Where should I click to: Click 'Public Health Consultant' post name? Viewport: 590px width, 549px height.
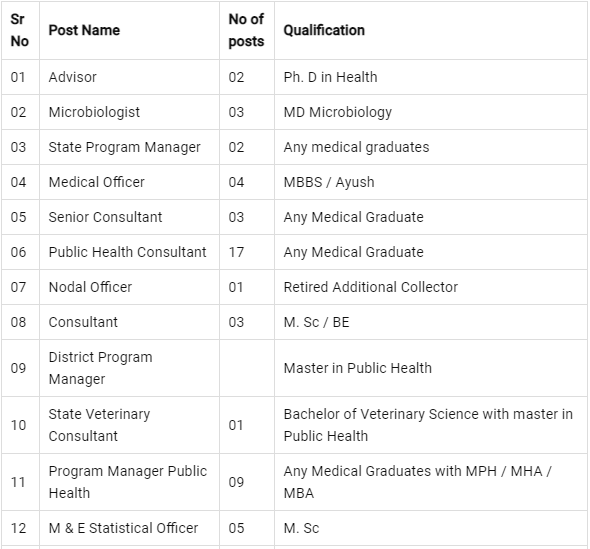tap(128, 252)
